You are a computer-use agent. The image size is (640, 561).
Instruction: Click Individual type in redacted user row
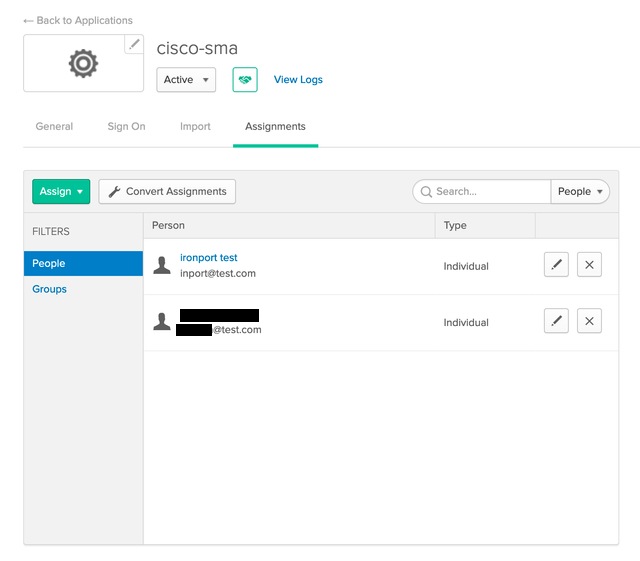tap(466, 323)
